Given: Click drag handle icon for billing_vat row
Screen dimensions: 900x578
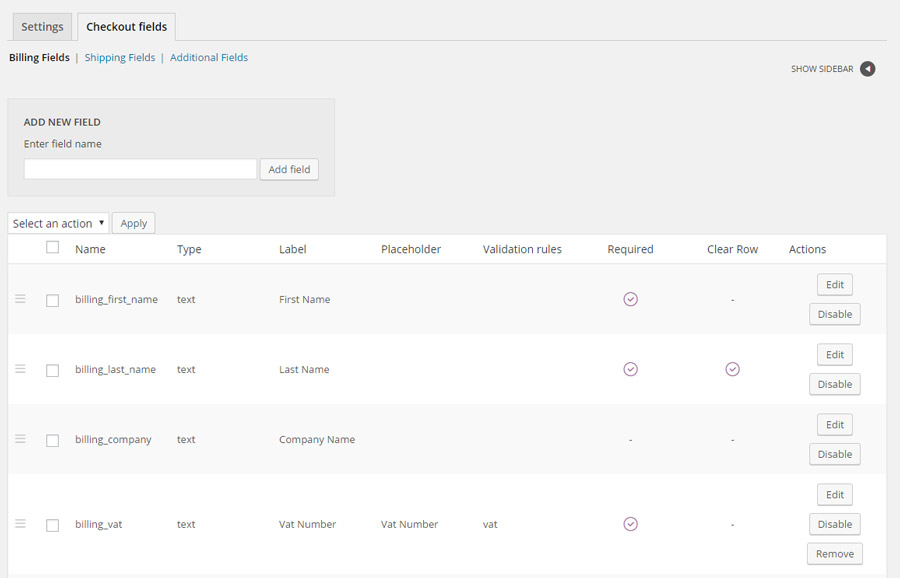Looking at the screenshot, I should click(20, 524).
